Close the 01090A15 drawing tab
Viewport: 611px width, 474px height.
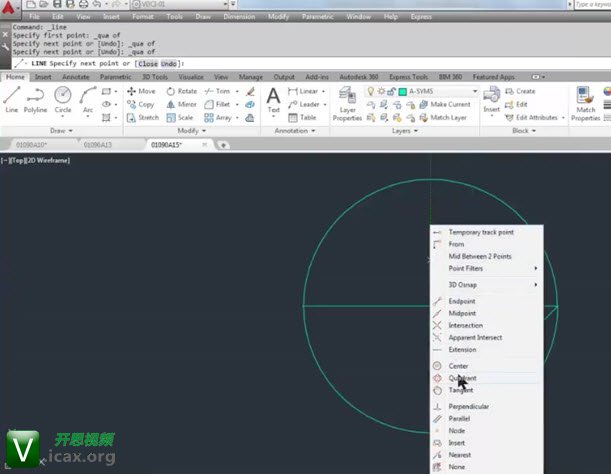coord(205,145)
